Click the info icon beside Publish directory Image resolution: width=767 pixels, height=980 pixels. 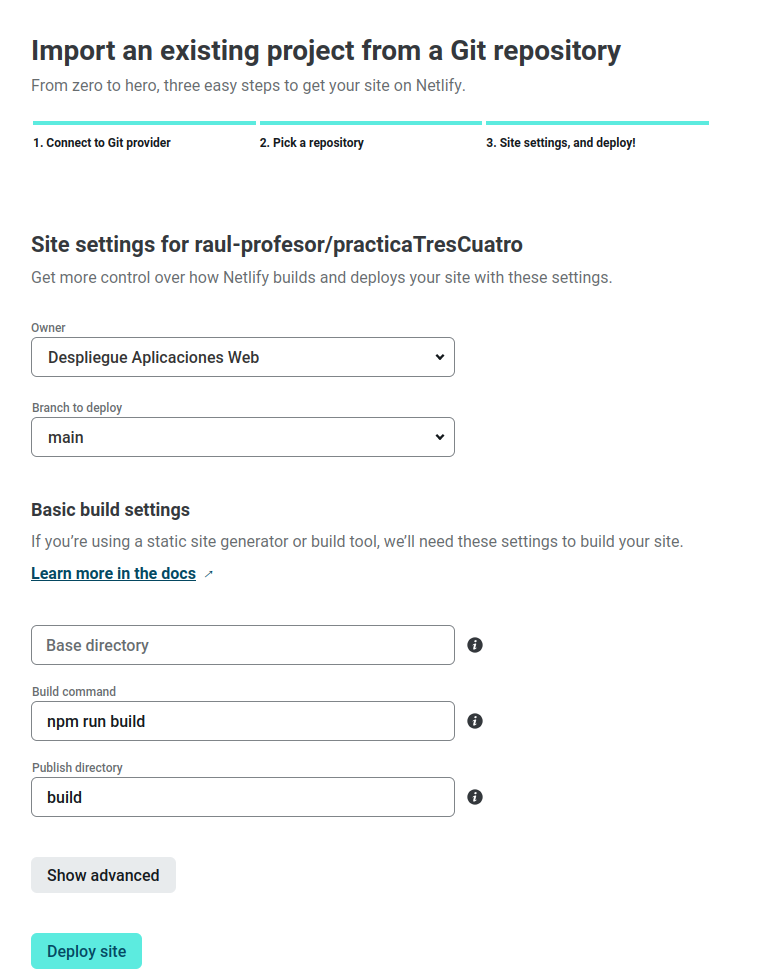tap(475, 797)
